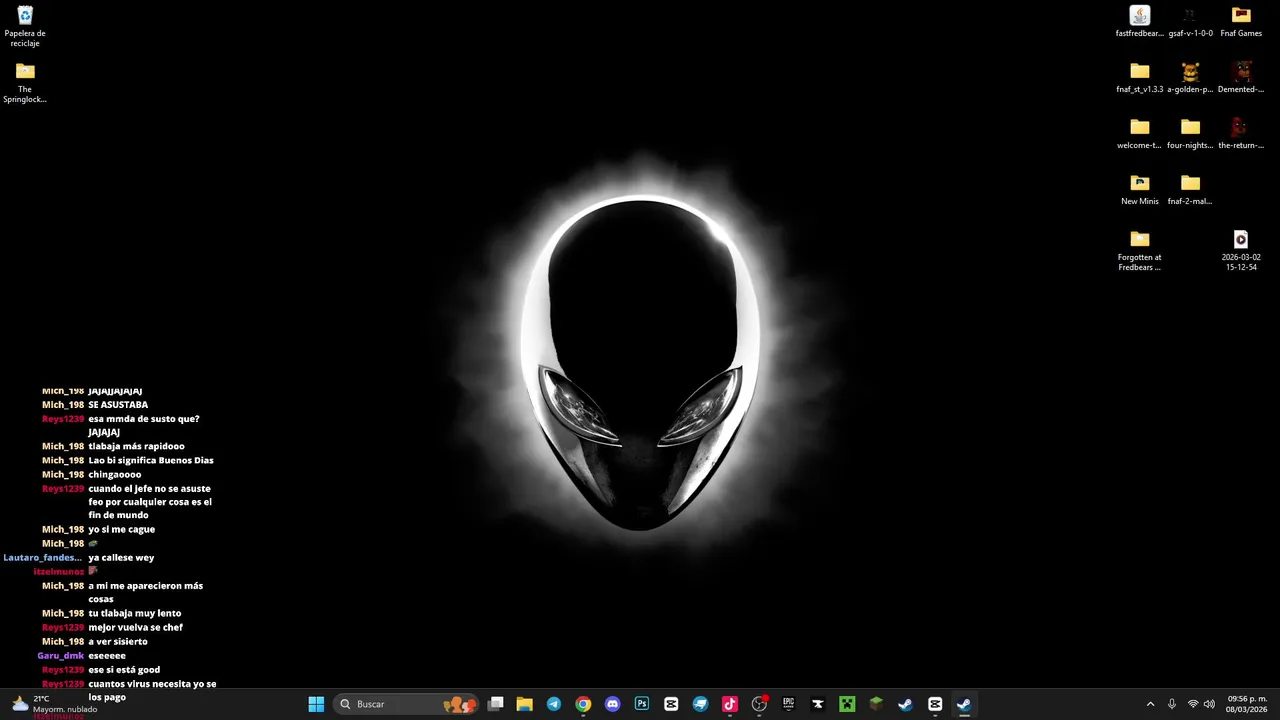1280x720 pixels.
Task: Select the Demented-... desktop shortcut
Action: [1241, 77]
